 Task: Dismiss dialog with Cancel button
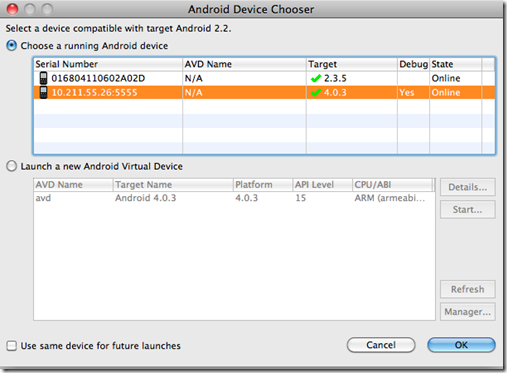click(x=381, y=345)
